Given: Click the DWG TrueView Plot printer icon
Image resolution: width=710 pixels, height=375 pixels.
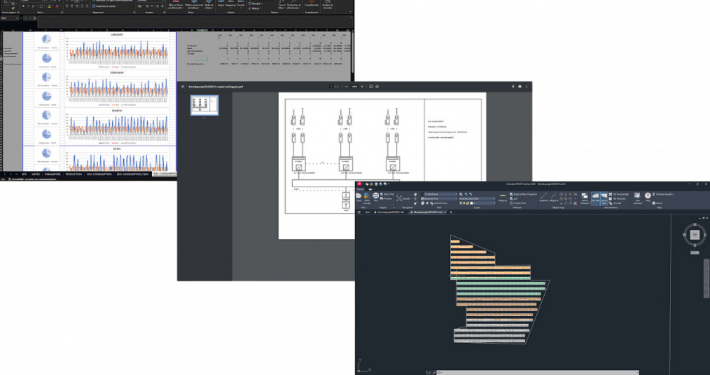Looking at the screenshot, I should click(376, 197).
